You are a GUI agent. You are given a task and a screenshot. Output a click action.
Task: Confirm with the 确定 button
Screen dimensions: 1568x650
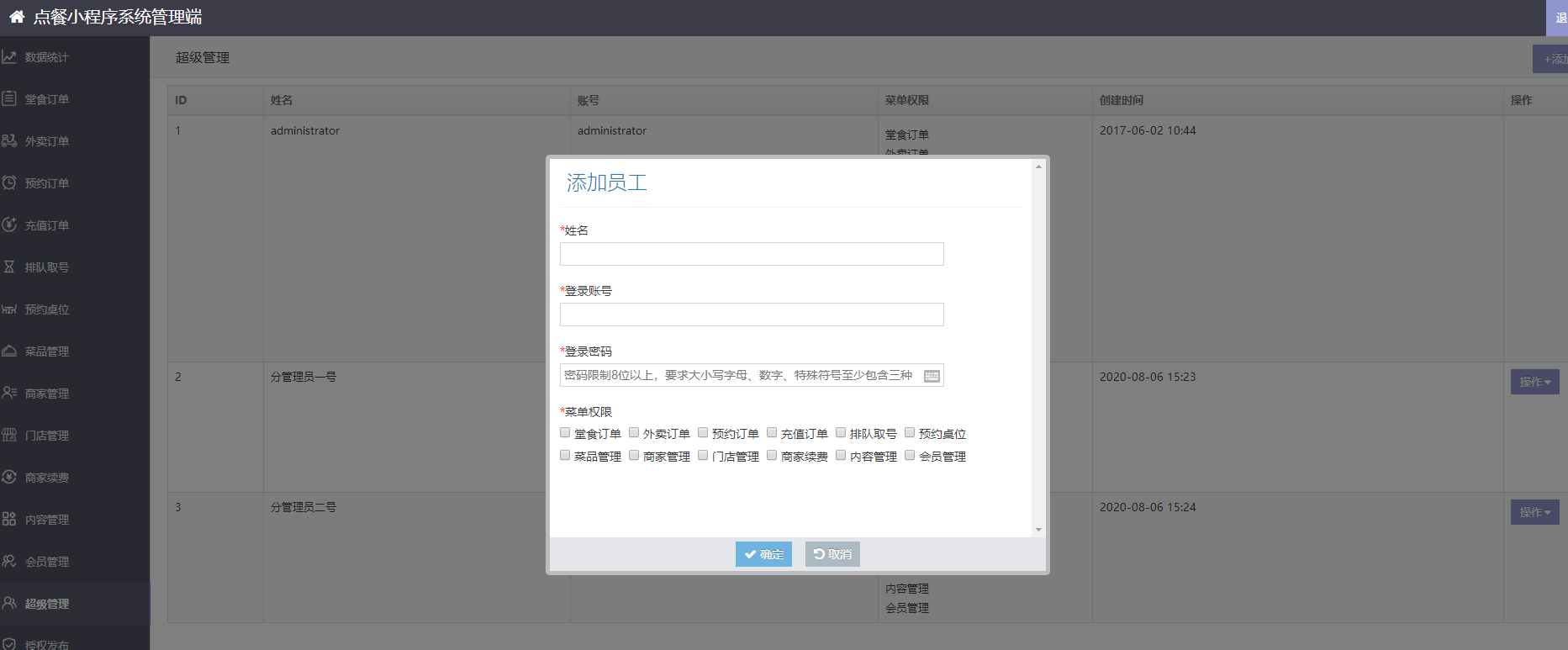point(763,554)
